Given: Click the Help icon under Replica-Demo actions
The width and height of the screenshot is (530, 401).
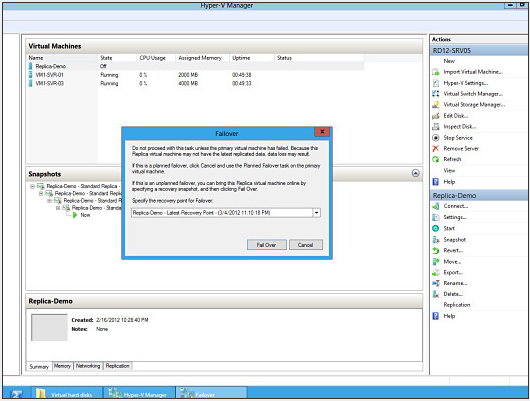Looking at the screenshot, I should [436, 316].
